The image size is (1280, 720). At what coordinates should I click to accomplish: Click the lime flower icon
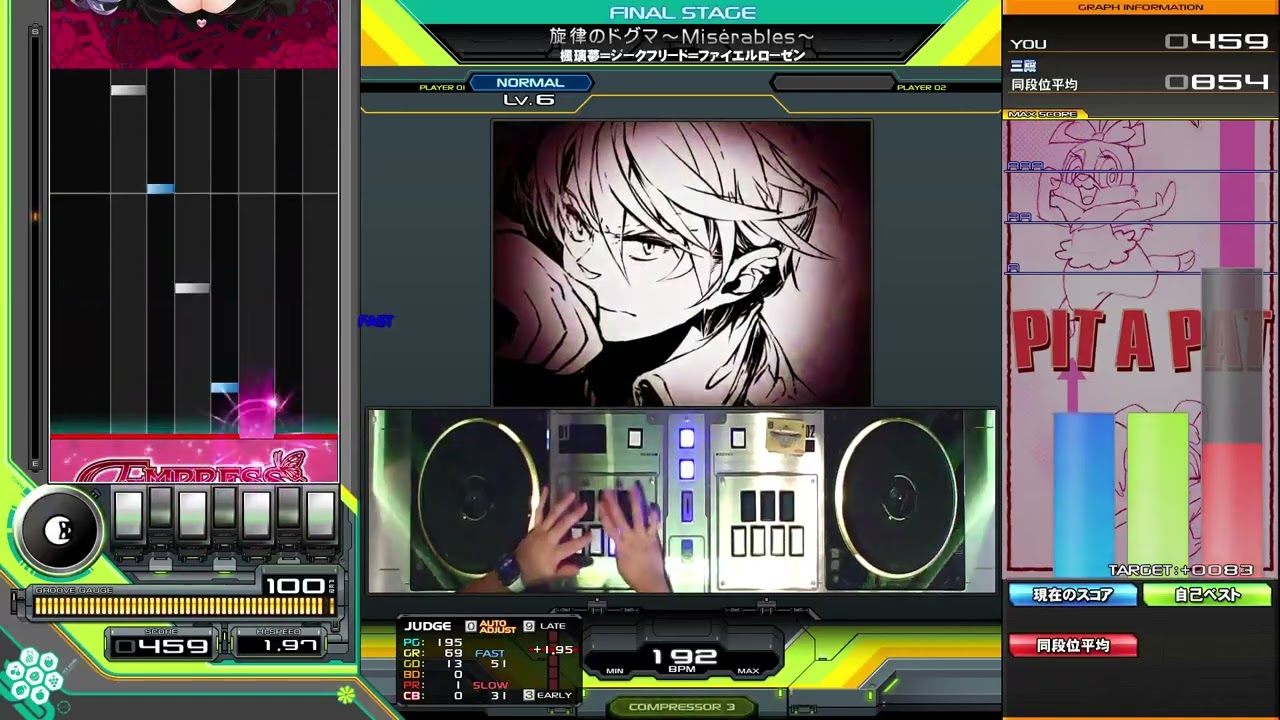[x=346, y=693]
